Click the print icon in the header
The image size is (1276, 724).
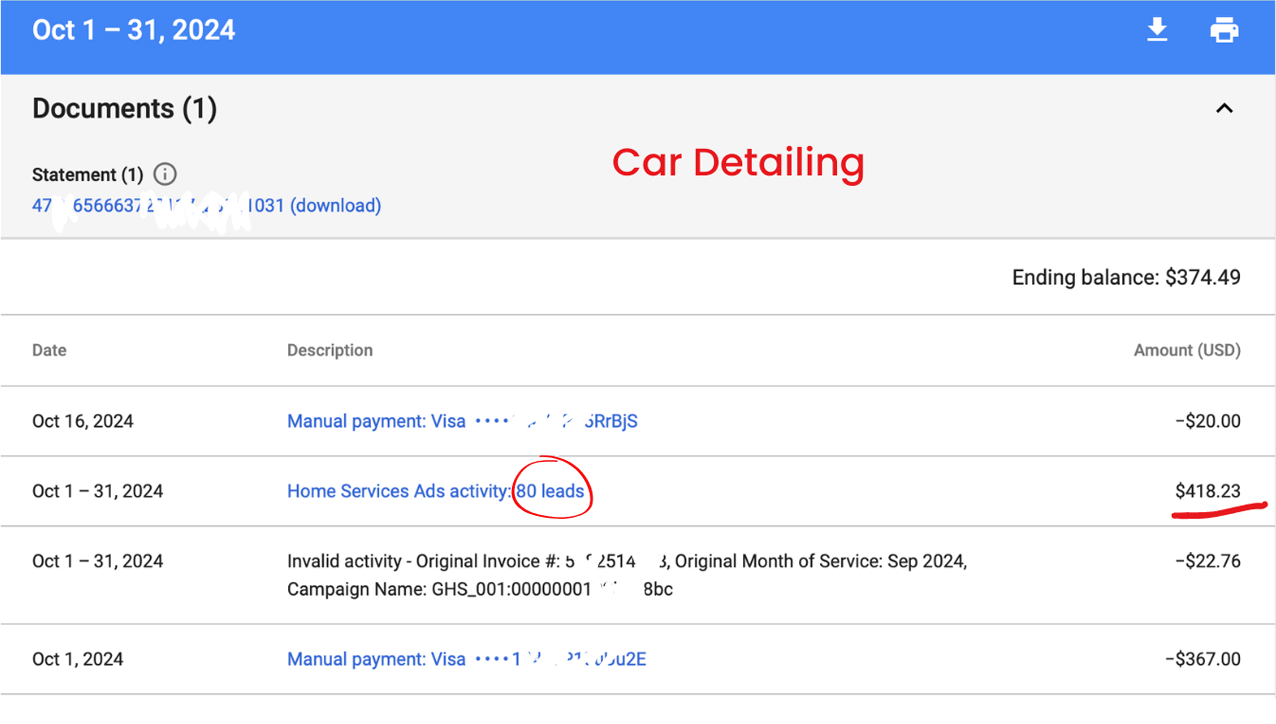1224,30
